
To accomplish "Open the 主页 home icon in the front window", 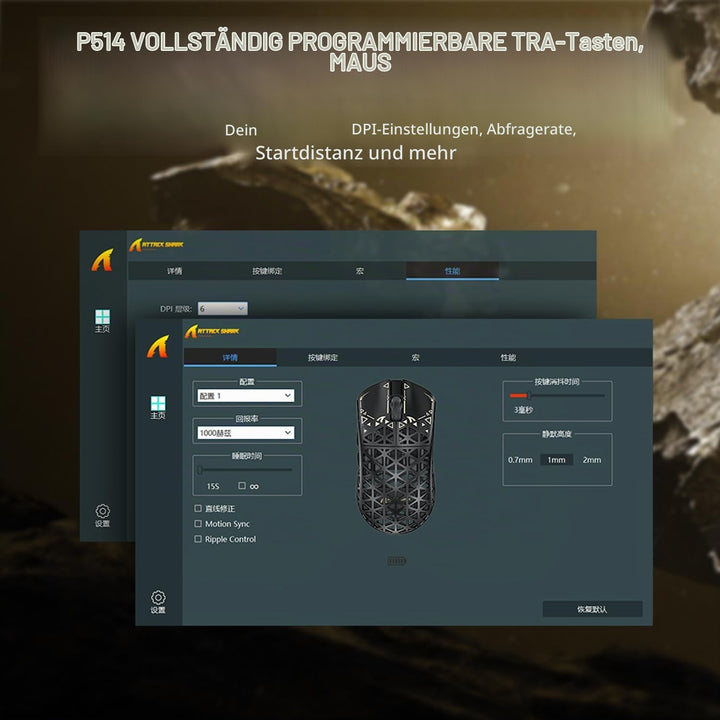I will pos(158,407).
